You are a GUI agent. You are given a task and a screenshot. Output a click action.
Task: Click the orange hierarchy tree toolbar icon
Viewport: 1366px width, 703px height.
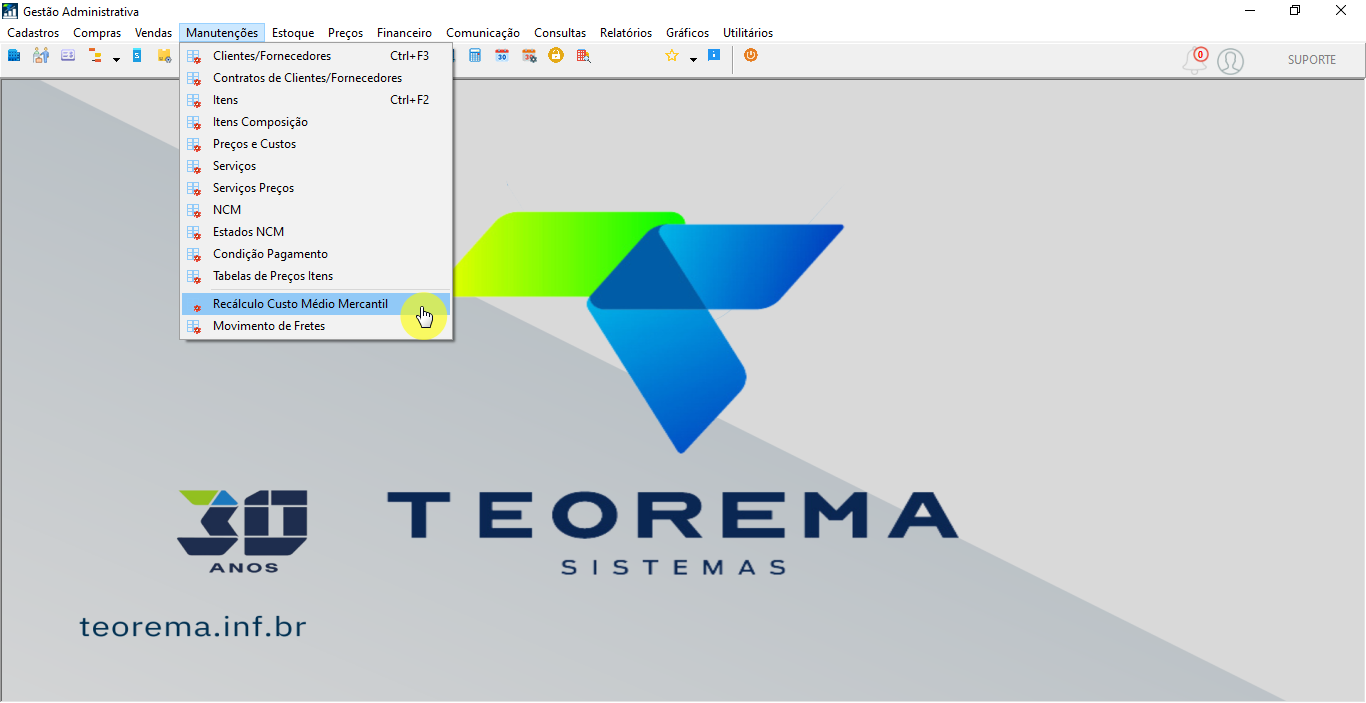[96, 56]
